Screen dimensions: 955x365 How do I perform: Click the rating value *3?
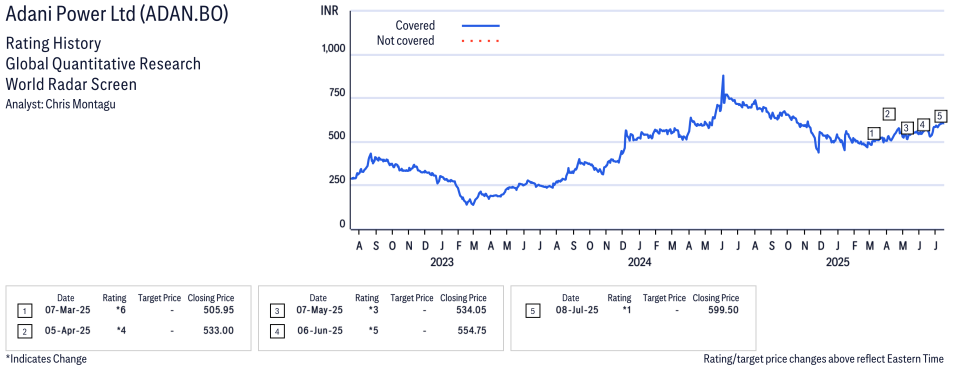click(373, 310)
